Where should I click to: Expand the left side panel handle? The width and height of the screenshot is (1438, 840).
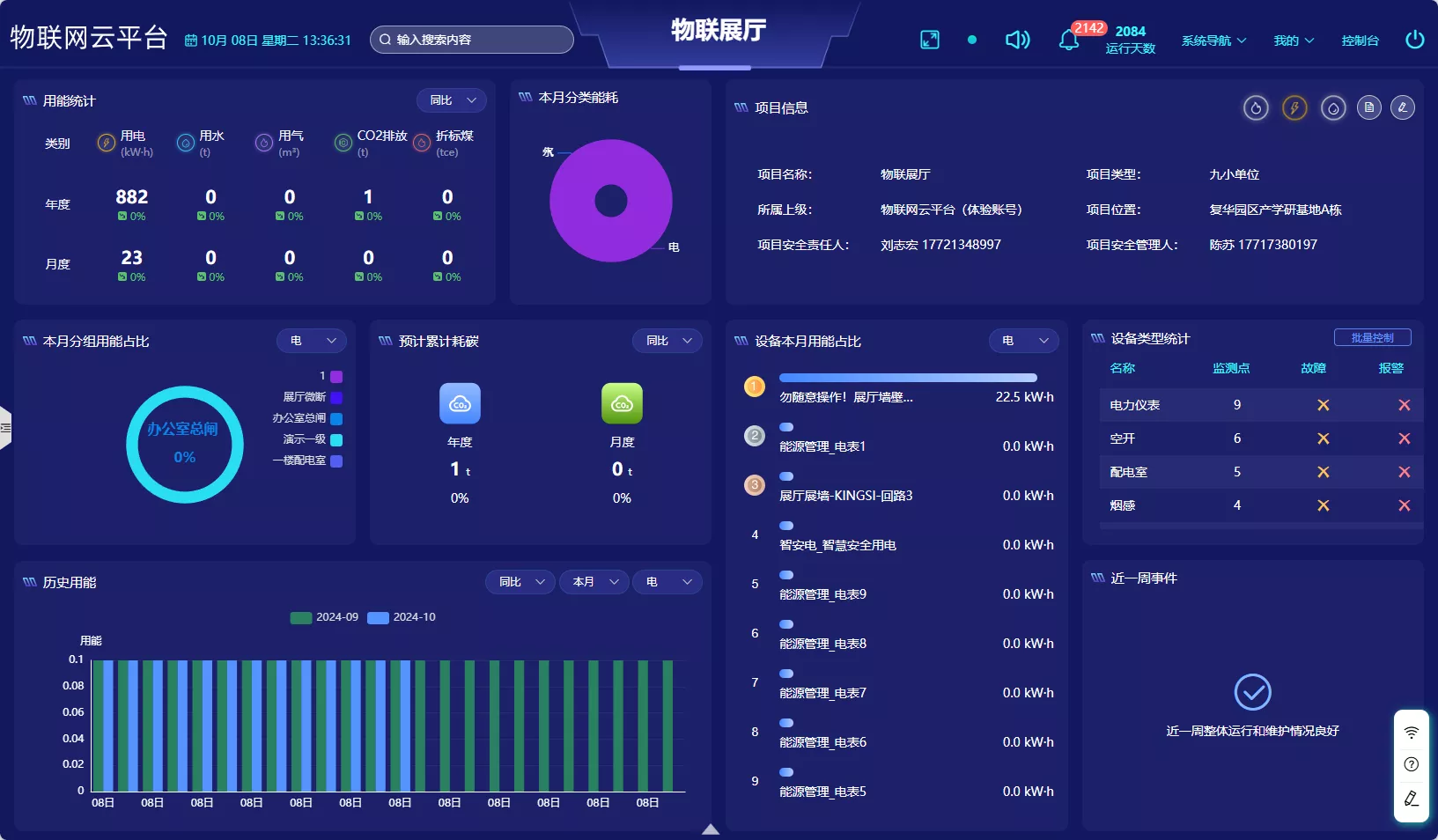click(5, 428)
